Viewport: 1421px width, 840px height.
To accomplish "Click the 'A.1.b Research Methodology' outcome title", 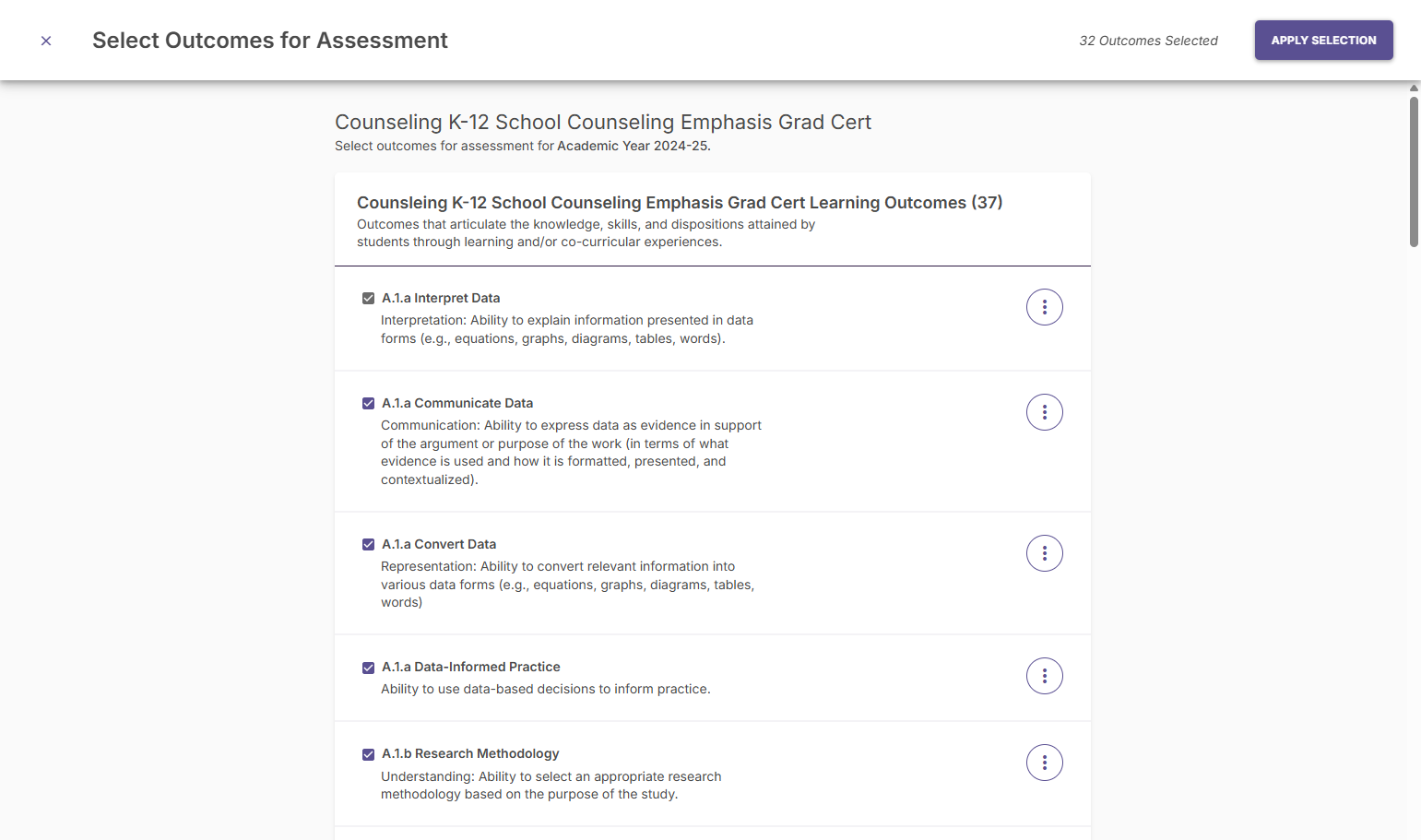I will 470,753.
